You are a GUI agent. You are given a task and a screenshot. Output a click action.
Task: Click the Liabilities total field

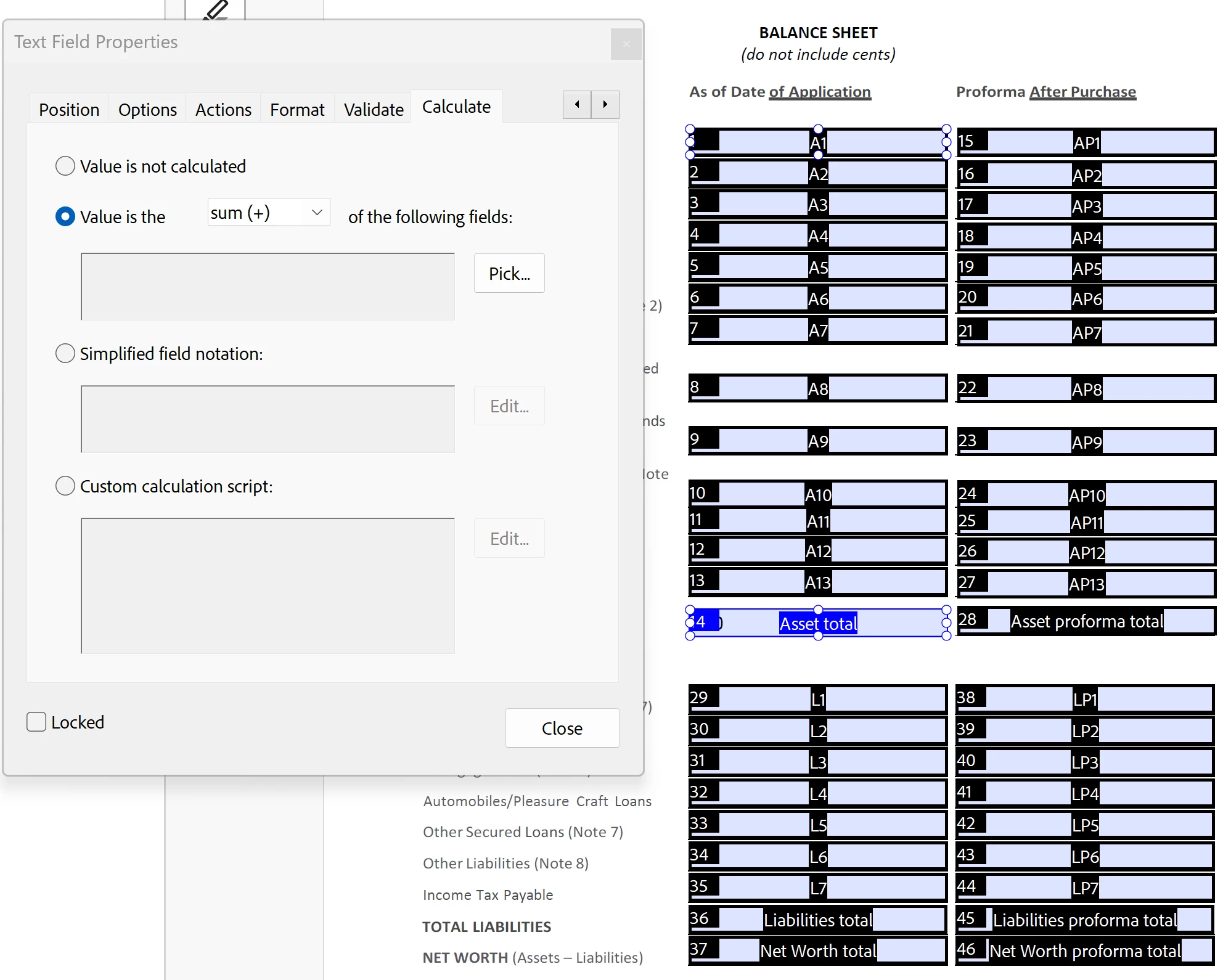click(817, 920)
